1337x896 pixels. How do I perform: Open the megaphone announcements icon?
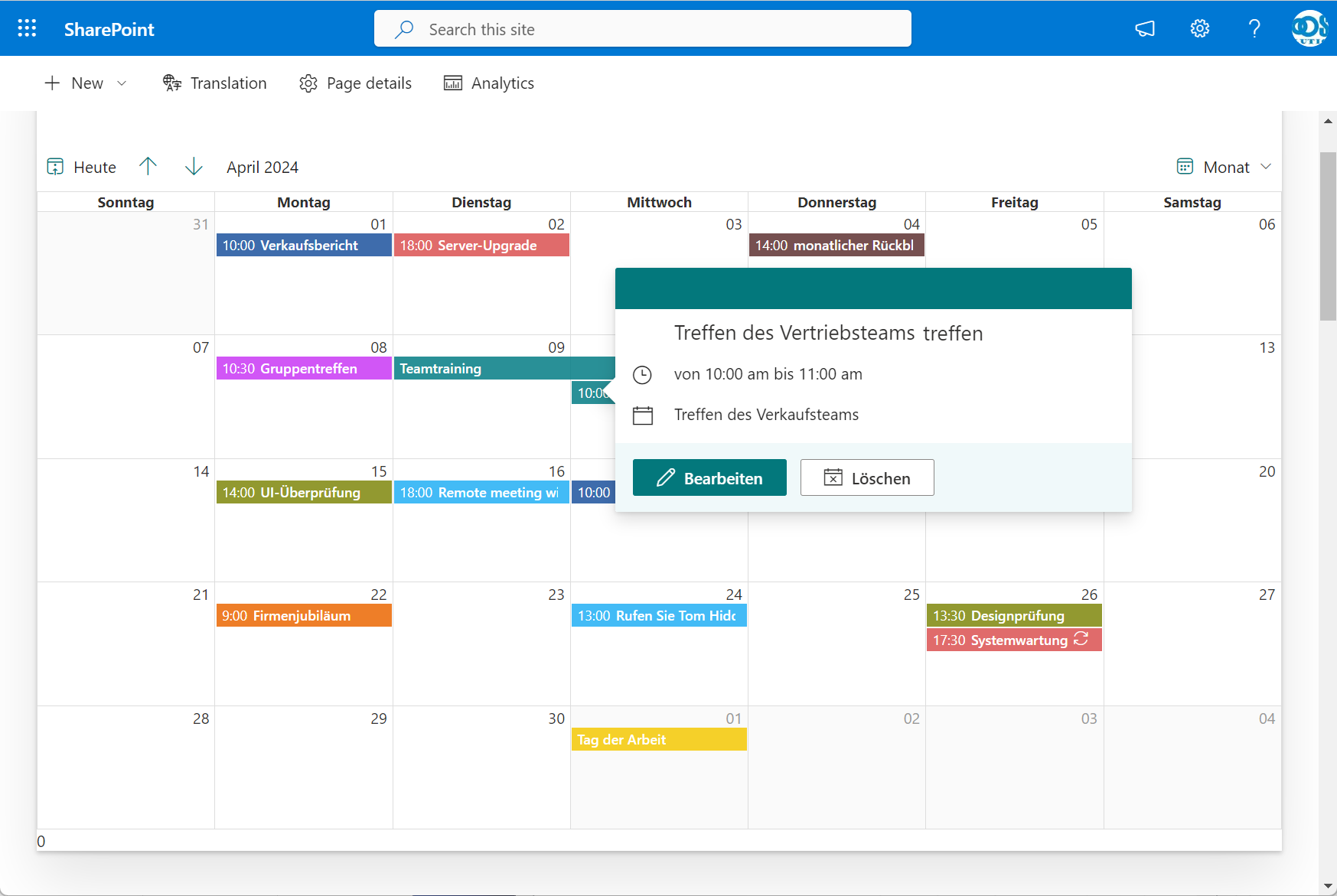1145,29
